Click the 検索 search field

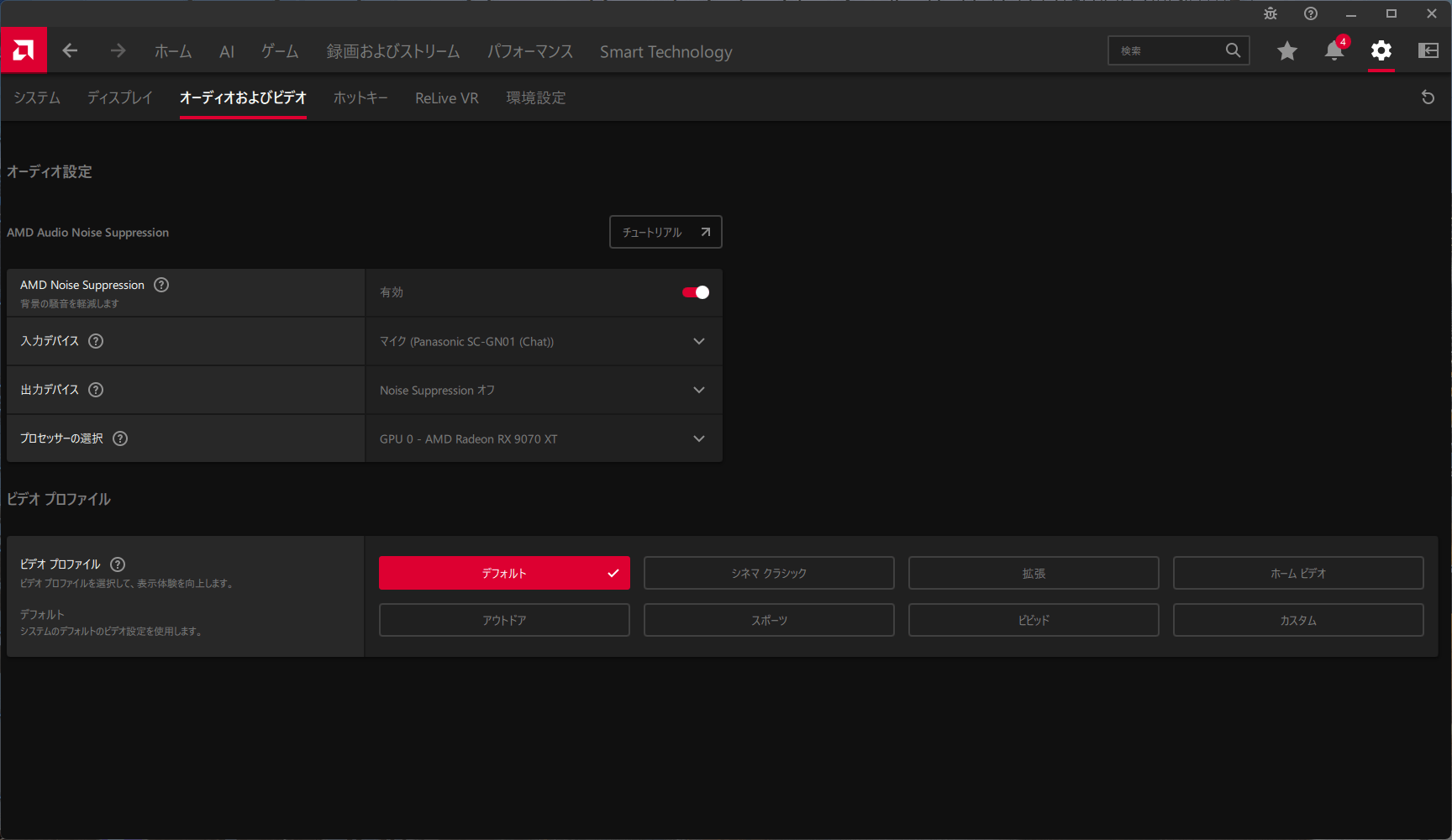coord(1168,51)
